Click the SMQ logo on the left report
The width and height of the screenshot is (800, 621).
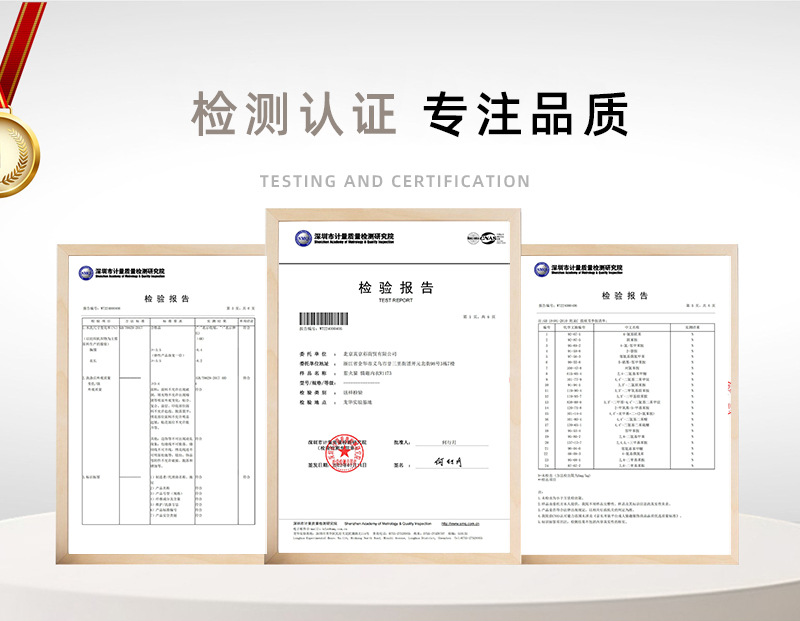pyautogui.click(x=86, y=272)
